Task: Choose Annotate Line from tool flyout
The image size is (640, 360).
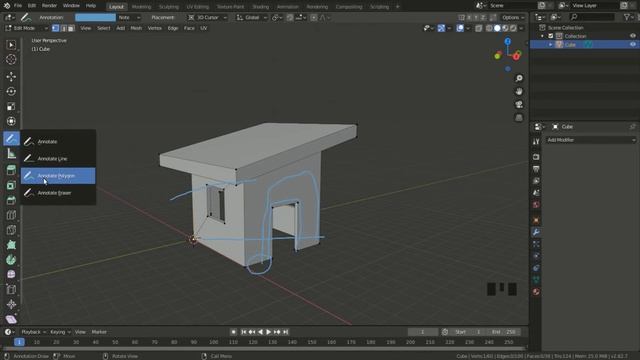Action: [58, 159]
